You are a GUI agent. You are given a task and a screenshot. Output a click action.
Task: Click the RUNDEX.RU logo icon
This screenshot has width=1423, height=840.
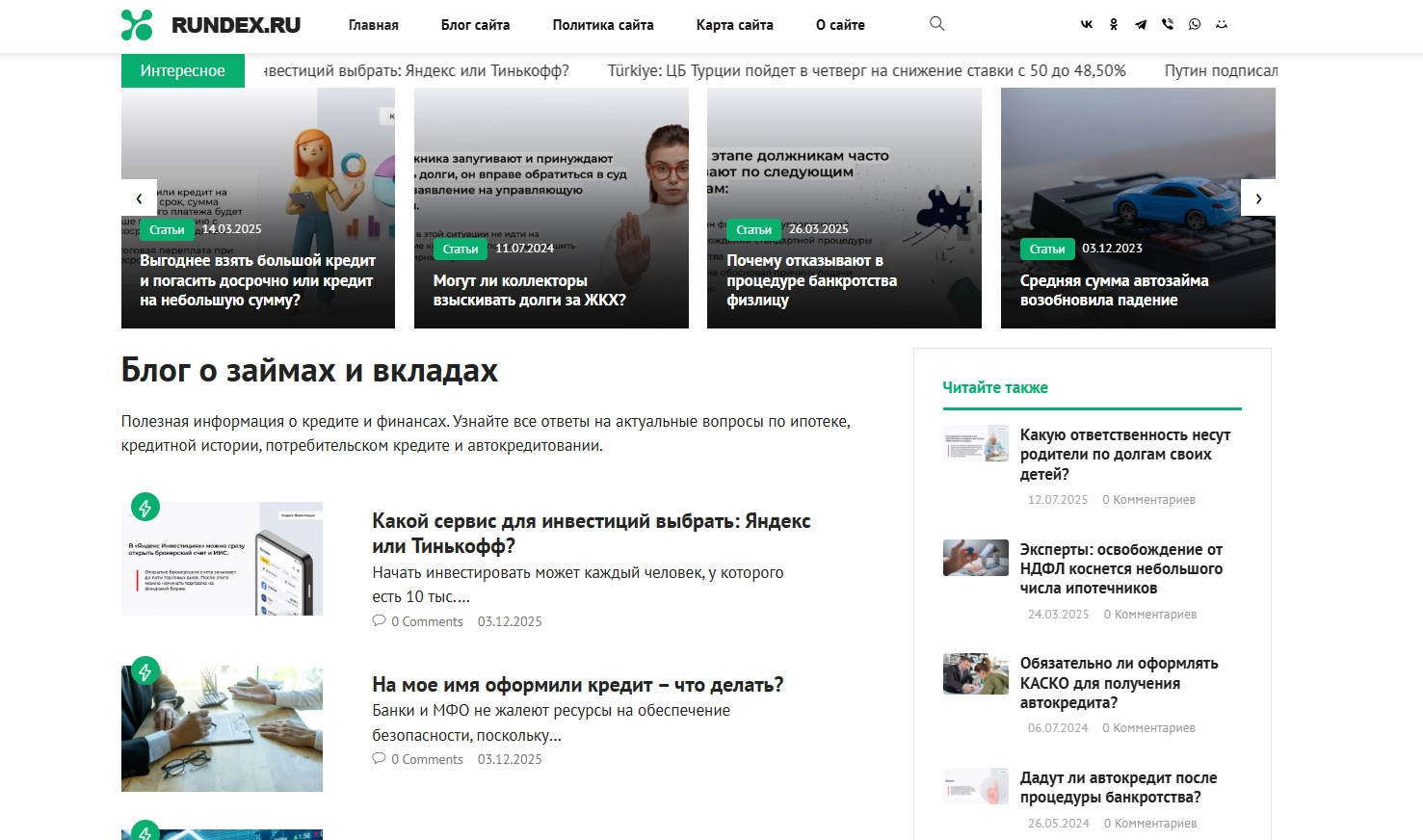[x=137, y=25]
